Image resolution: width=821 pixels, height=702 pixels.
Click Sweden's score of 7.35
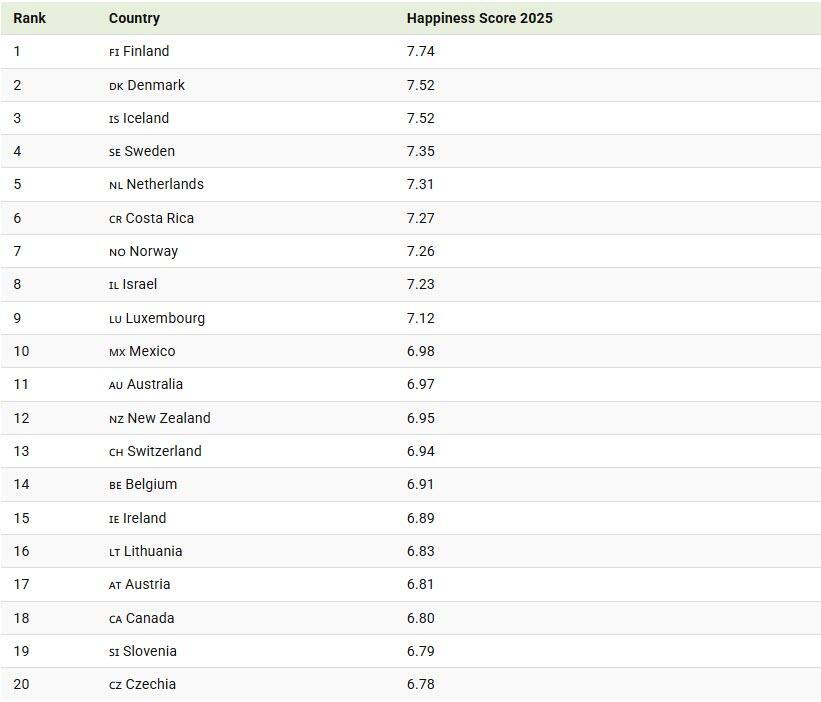point(421,151)
